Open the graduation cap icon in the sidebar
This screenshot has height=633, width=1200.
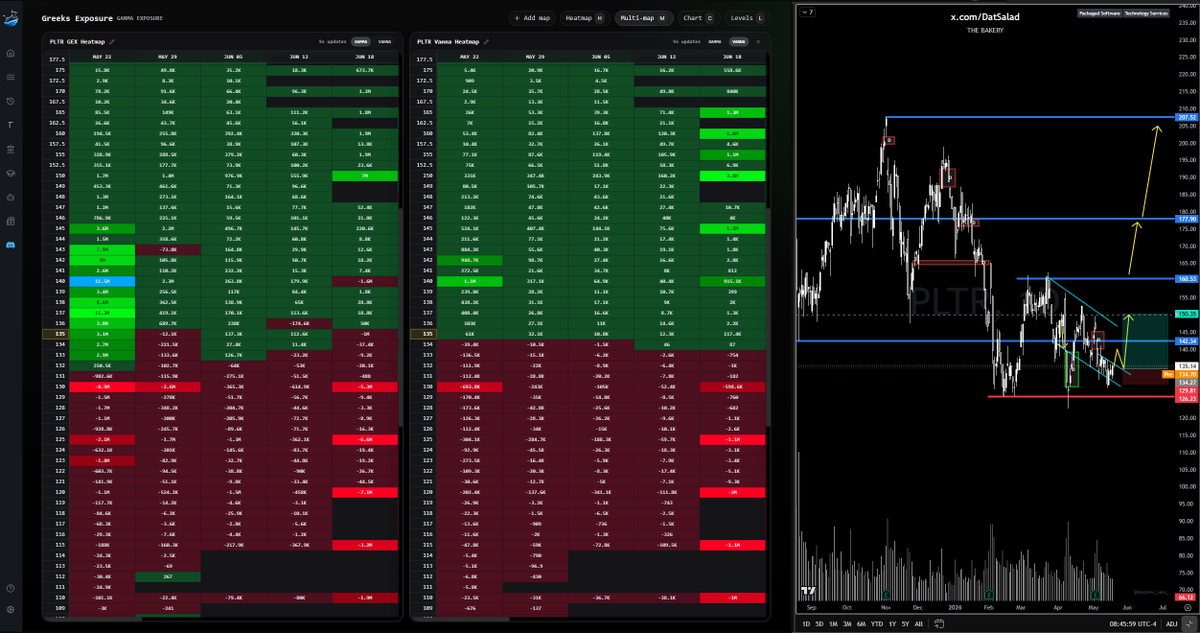click(x=9, y=173)
